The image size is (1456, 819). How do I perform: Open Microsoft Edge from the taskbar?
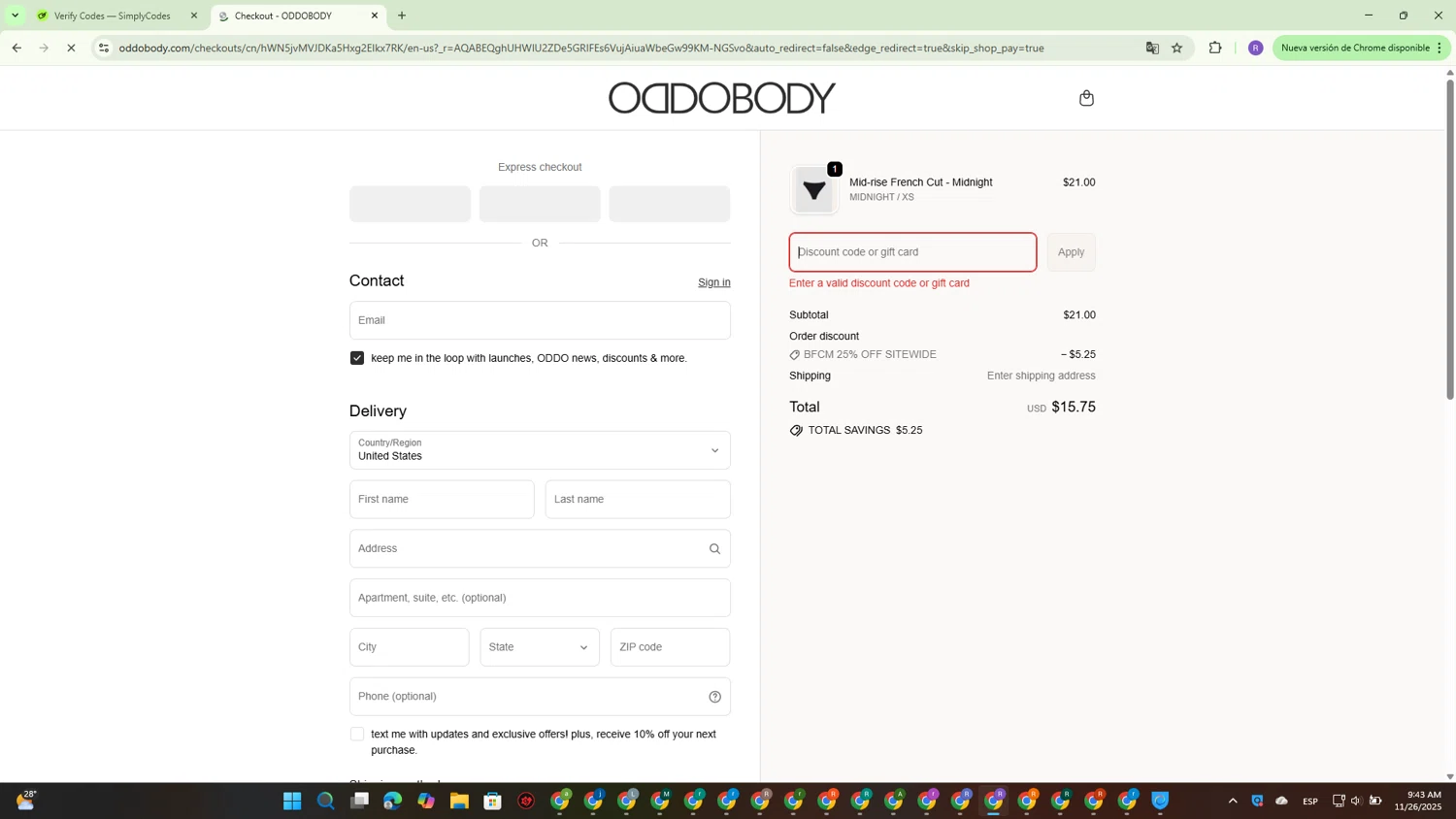coord(393,801)
